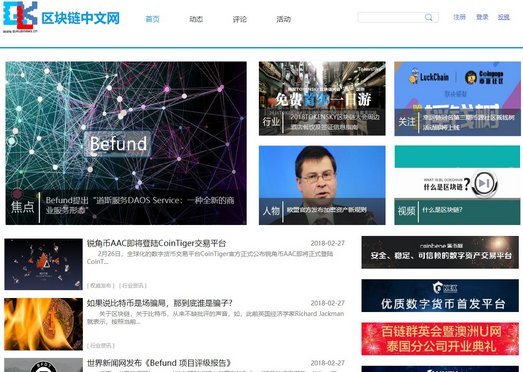The width and height of the screenshot is (523, 372).
Task: Click the AAC article summary text
Action: pos(210,258)
